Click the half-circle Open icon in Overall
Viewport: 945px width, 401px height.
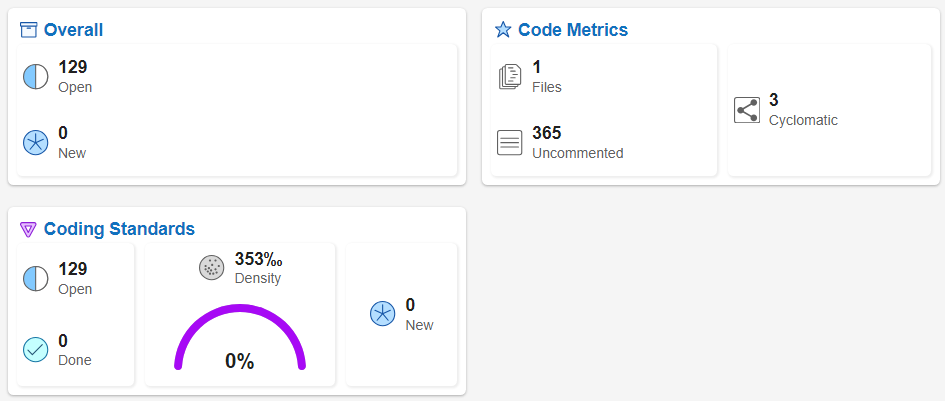tap(36, 77)
